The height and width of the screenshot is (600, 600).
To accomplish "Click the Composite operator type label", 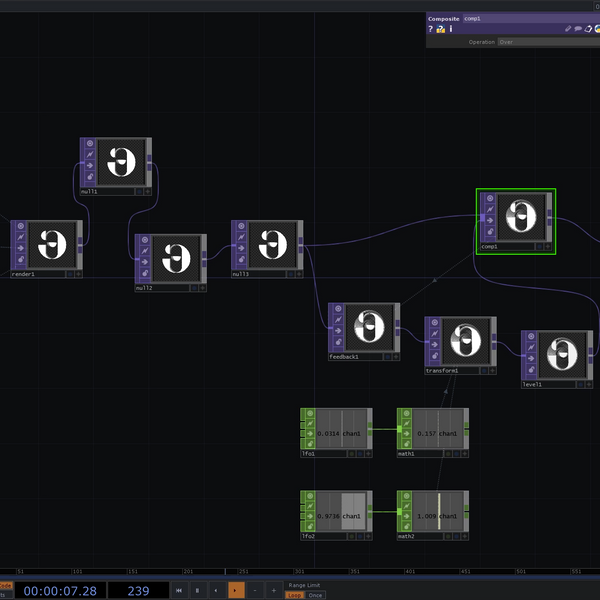I will [443, 18].
